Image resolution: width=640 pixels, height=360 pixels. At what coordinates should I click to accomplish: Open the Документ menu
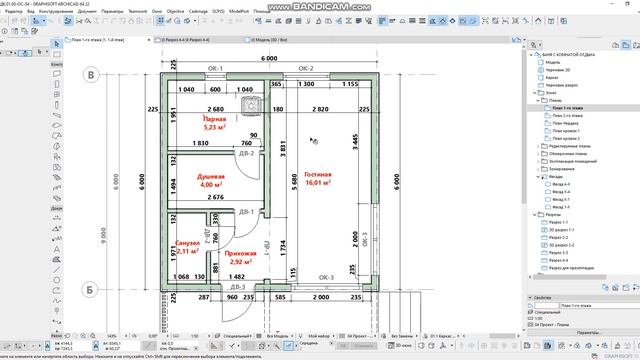click(x=87, y=11)
